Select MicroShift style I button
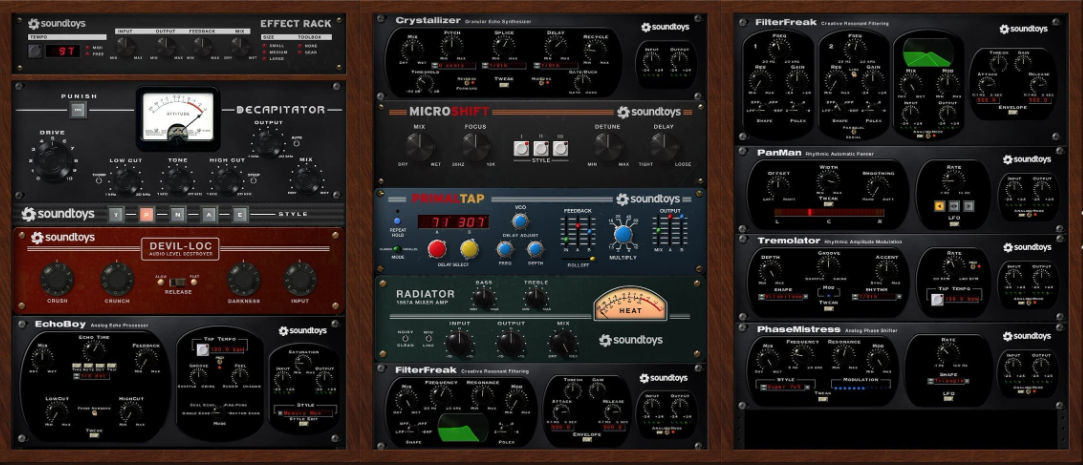1083x465 pixels. coord(521,148)
